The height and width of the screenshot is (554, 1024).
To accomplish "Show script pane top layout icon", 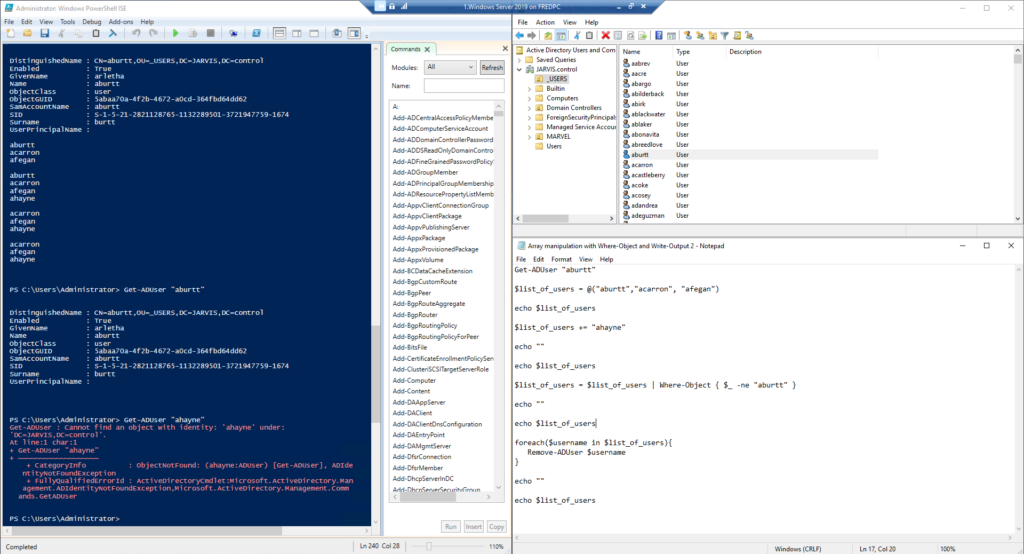I will coord(280,33).
